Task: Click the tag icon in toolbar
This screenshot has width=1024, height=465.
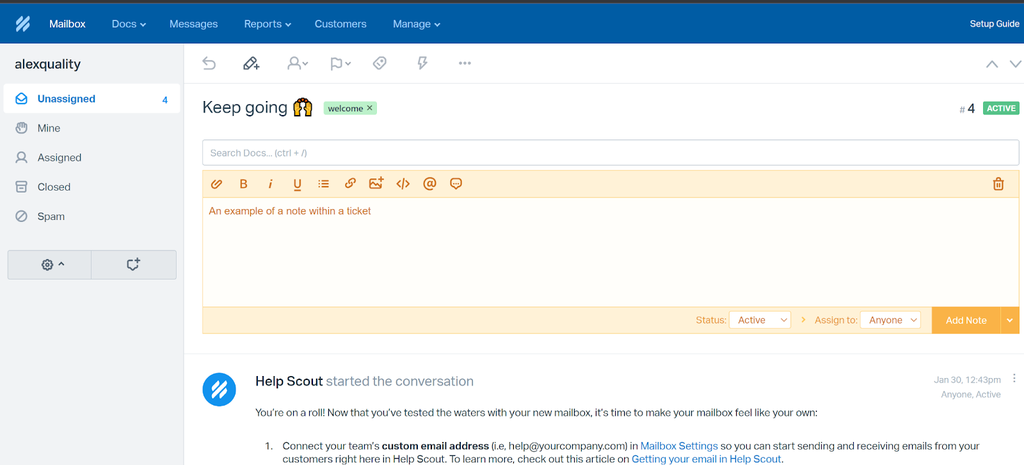Action: pos(379,63)
